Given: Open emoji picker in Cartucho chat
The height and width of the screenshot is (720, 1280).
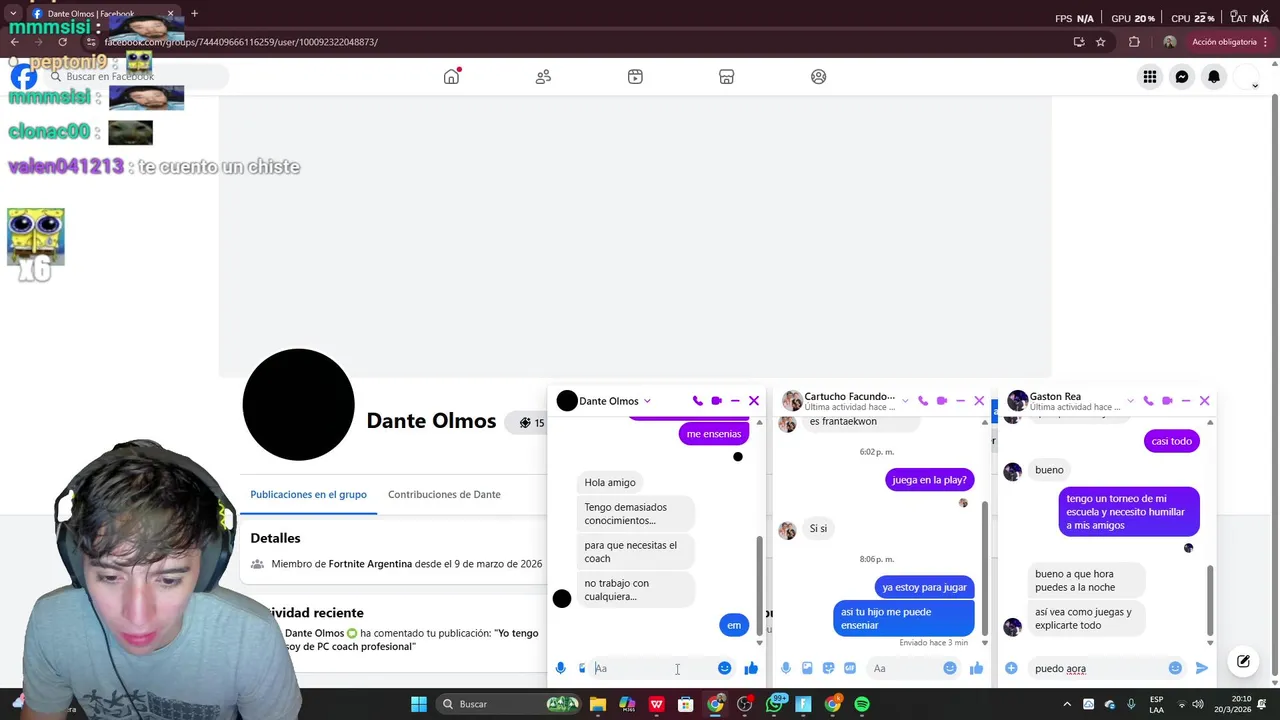Looking at the screenshot, I should (950, 668).
